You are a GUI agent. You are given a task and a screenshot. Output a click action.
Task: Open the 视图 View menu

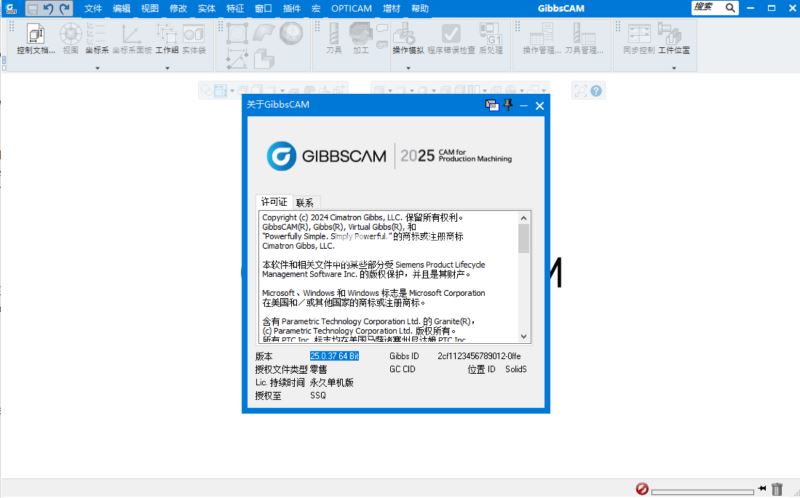pos(150,9)
